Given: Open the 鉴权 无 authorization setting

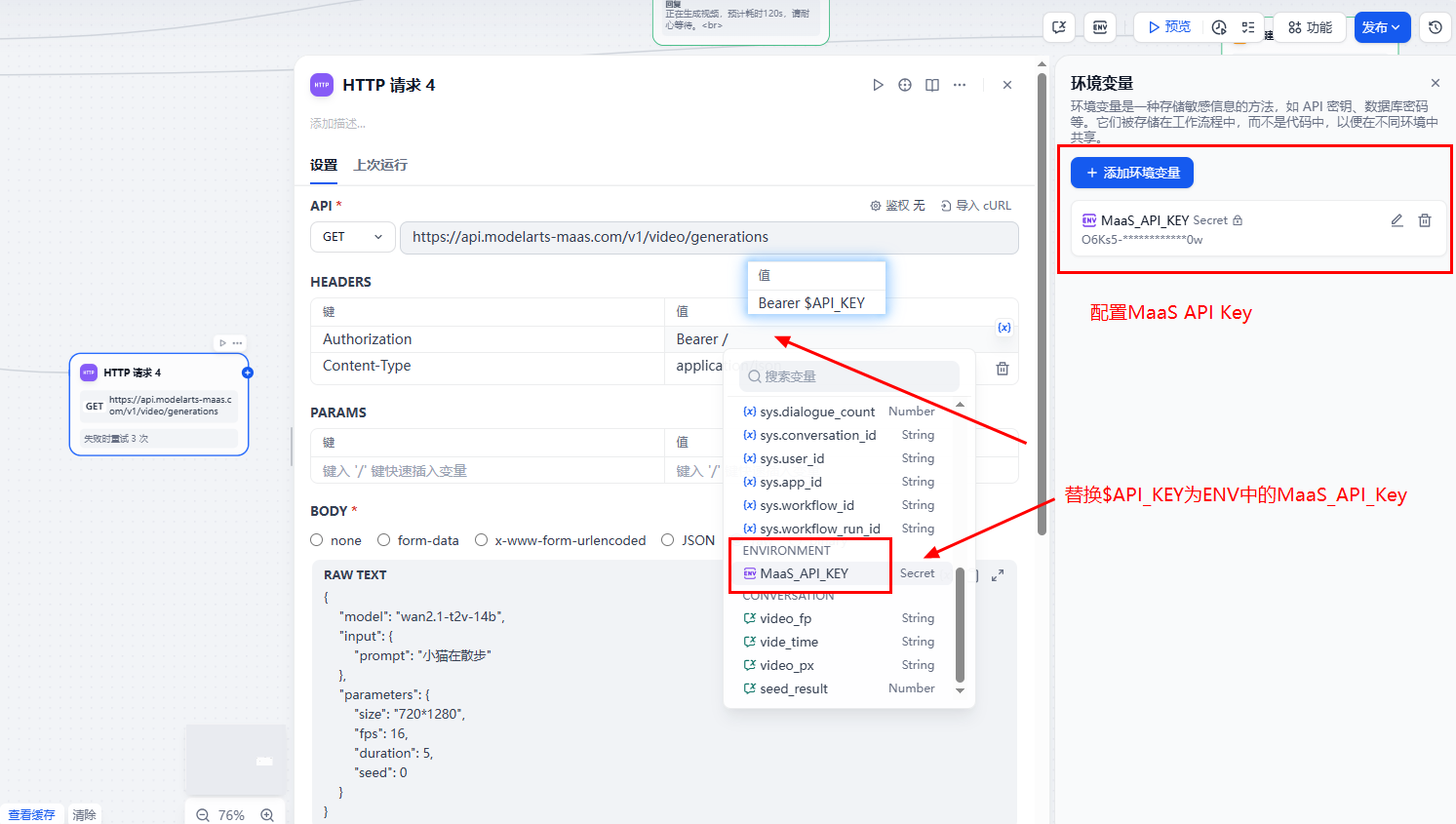Looking at the screenshot, I should 897,206.
